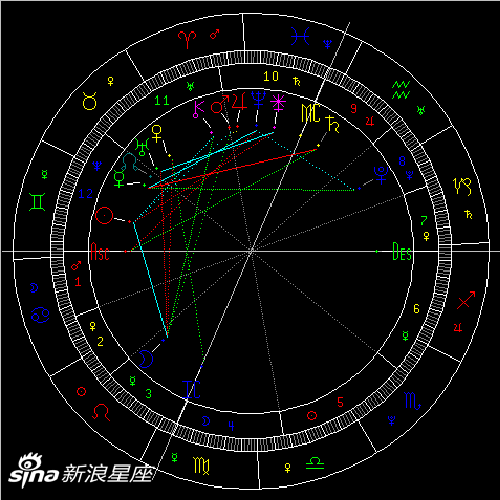This screenshot has height=500, width=500.
Task: Click the small yellow Venus ruler beside Taurus
Action: tap(110, 81)
